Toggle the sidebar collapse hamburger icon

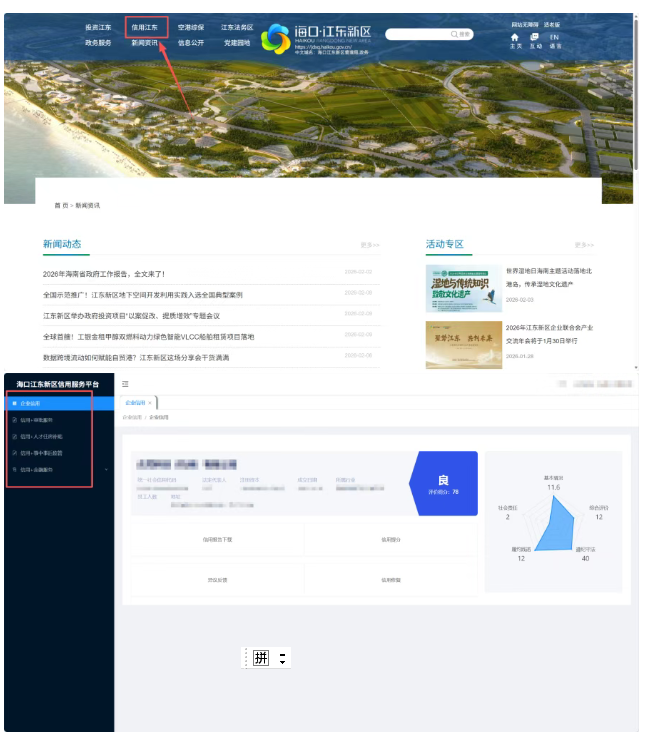click(x=125, y=384)
